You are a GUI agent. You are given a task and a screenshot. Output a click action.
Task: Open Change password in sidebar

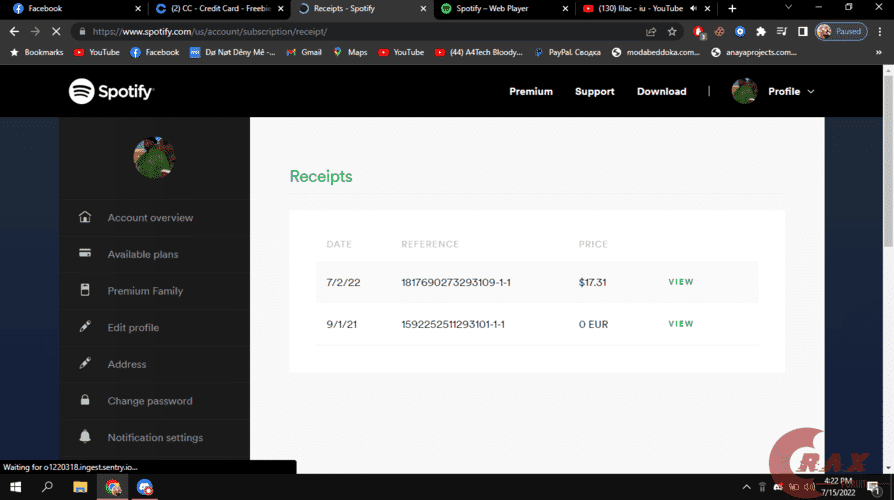[x=150, y=401]
